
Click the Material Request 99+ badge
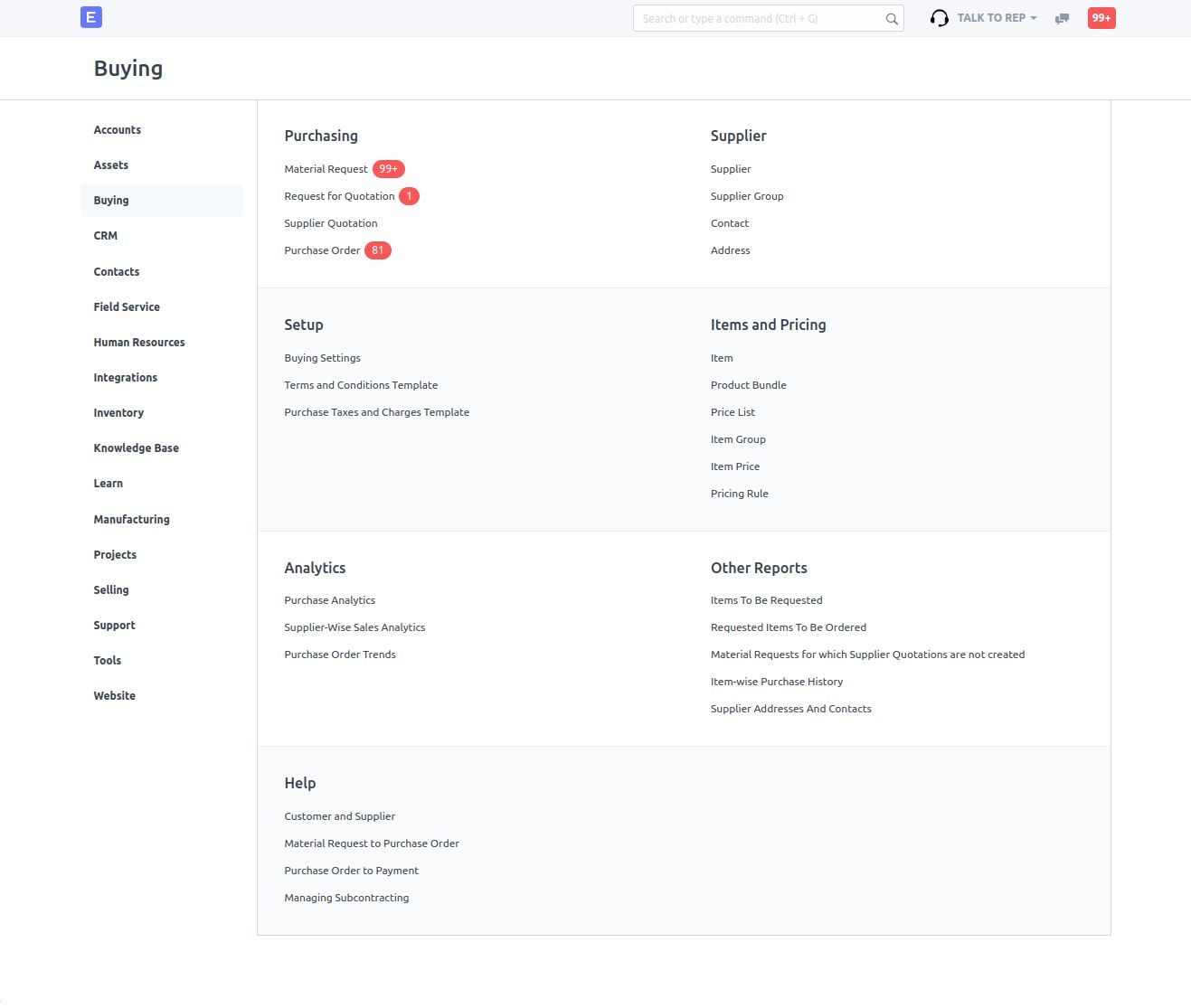[x=388, y=169]
